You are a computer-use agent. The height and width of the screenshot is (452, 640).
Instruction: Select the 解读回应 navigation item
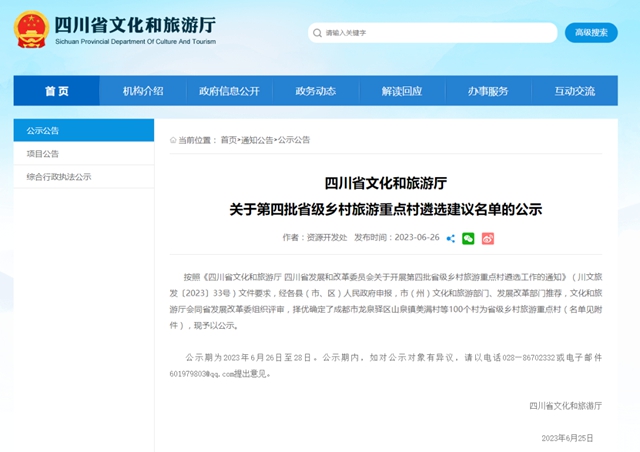point(401,91)
